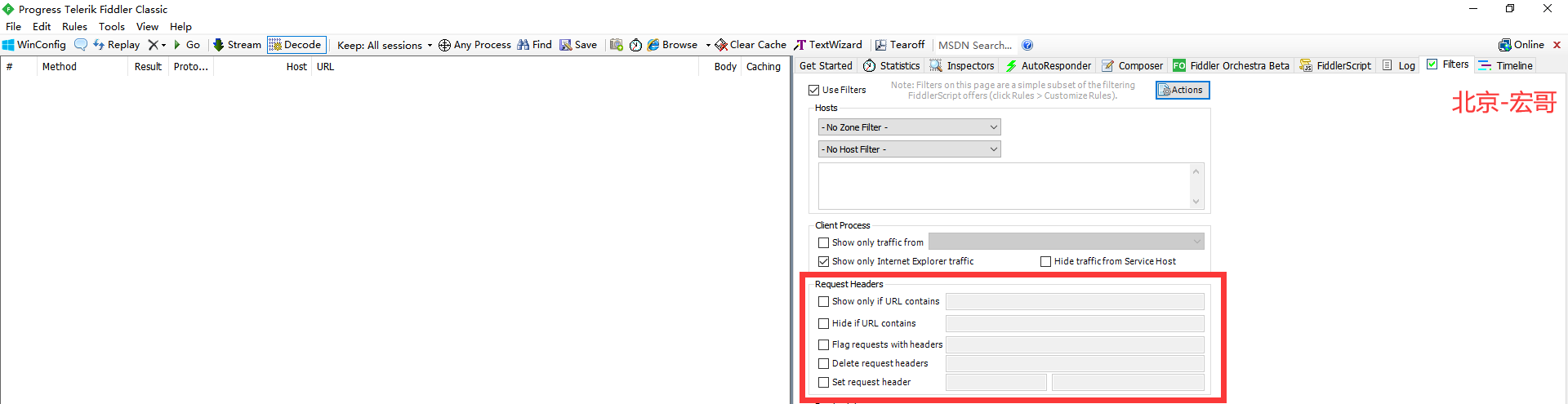Open the Keep: All sessions dropdown
Image resolution: width=1568 pixels, height=404 pixels.
click(385, 45)
